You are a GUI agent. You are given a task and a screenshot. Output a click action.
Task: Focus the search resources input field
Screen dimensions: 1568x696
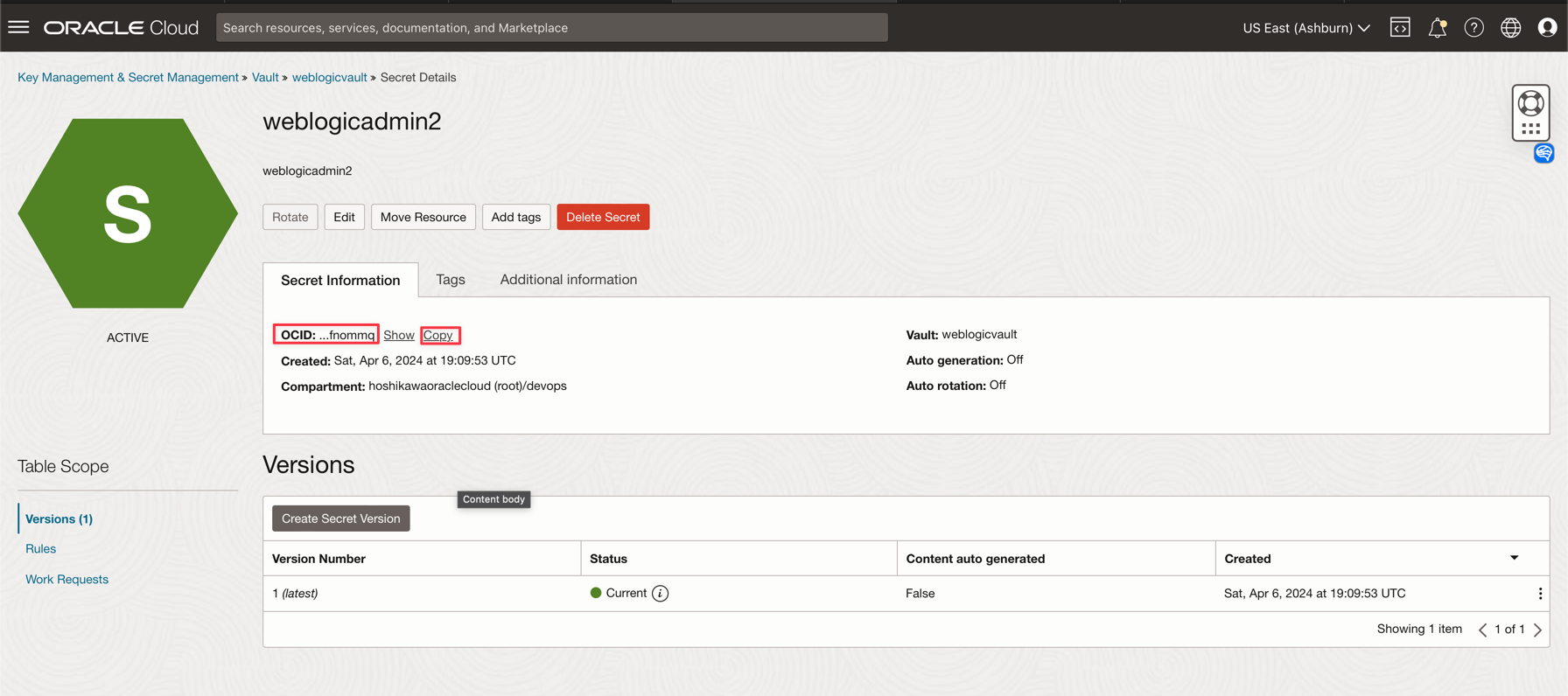click(552, 28)
